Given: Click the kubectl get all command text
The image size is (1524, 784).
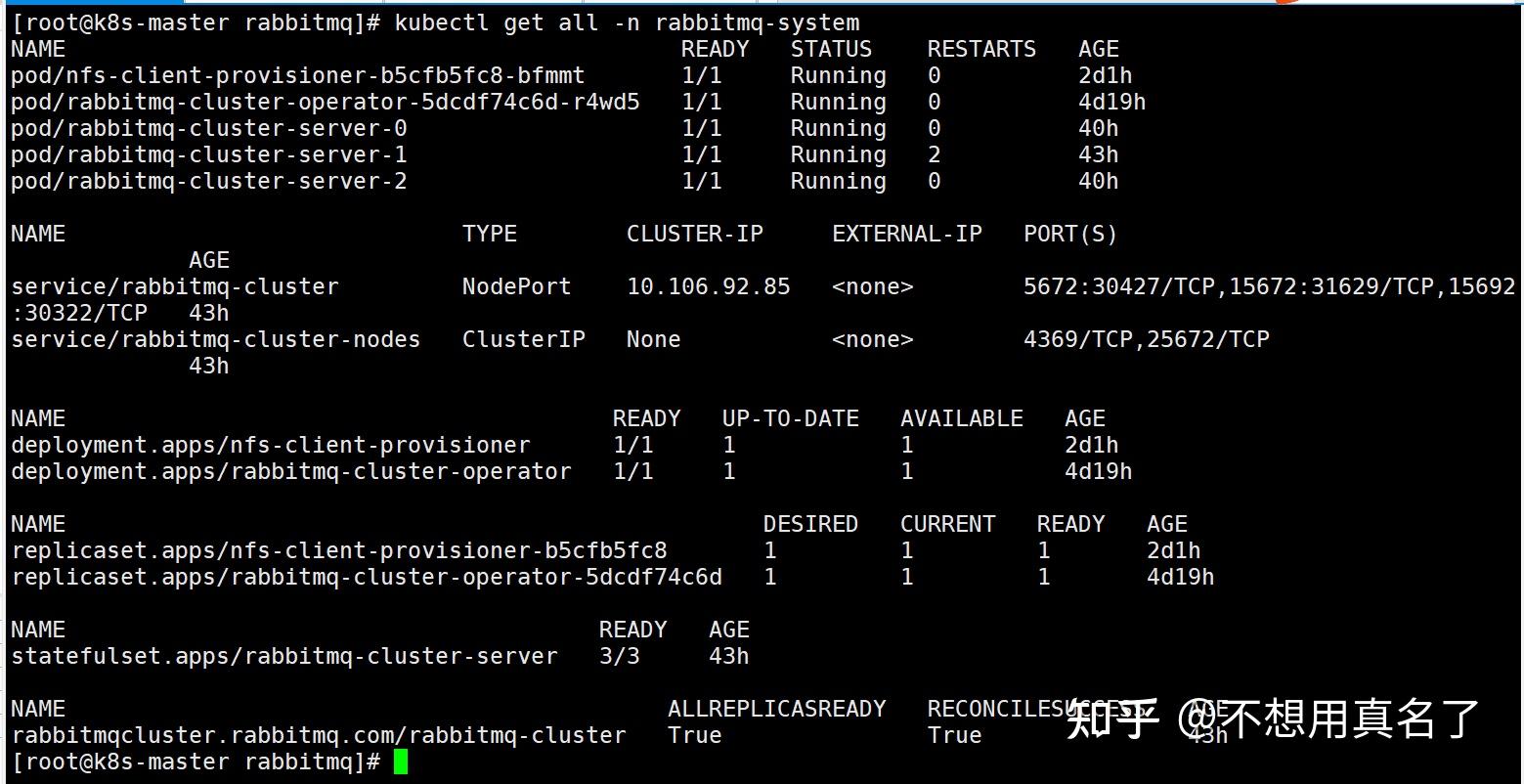Looking at the screenshot, I should pyautogui.click(x=626, y=22).
